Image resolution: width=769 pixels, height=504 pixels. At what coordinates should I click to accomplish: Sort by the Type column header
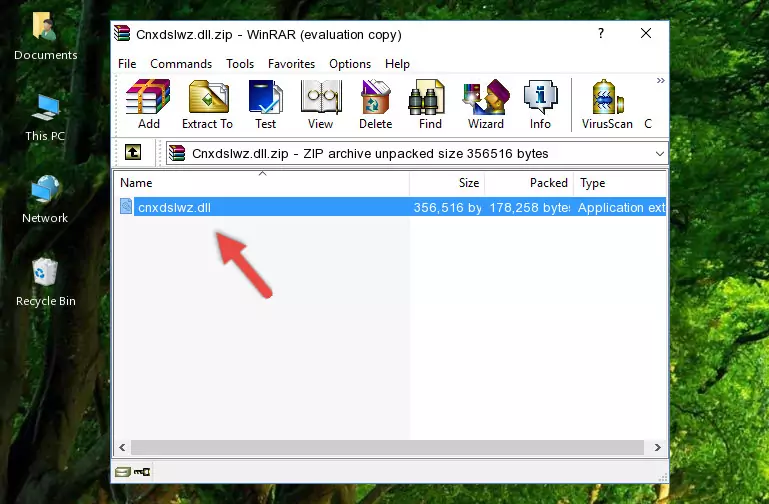(620, 183)
